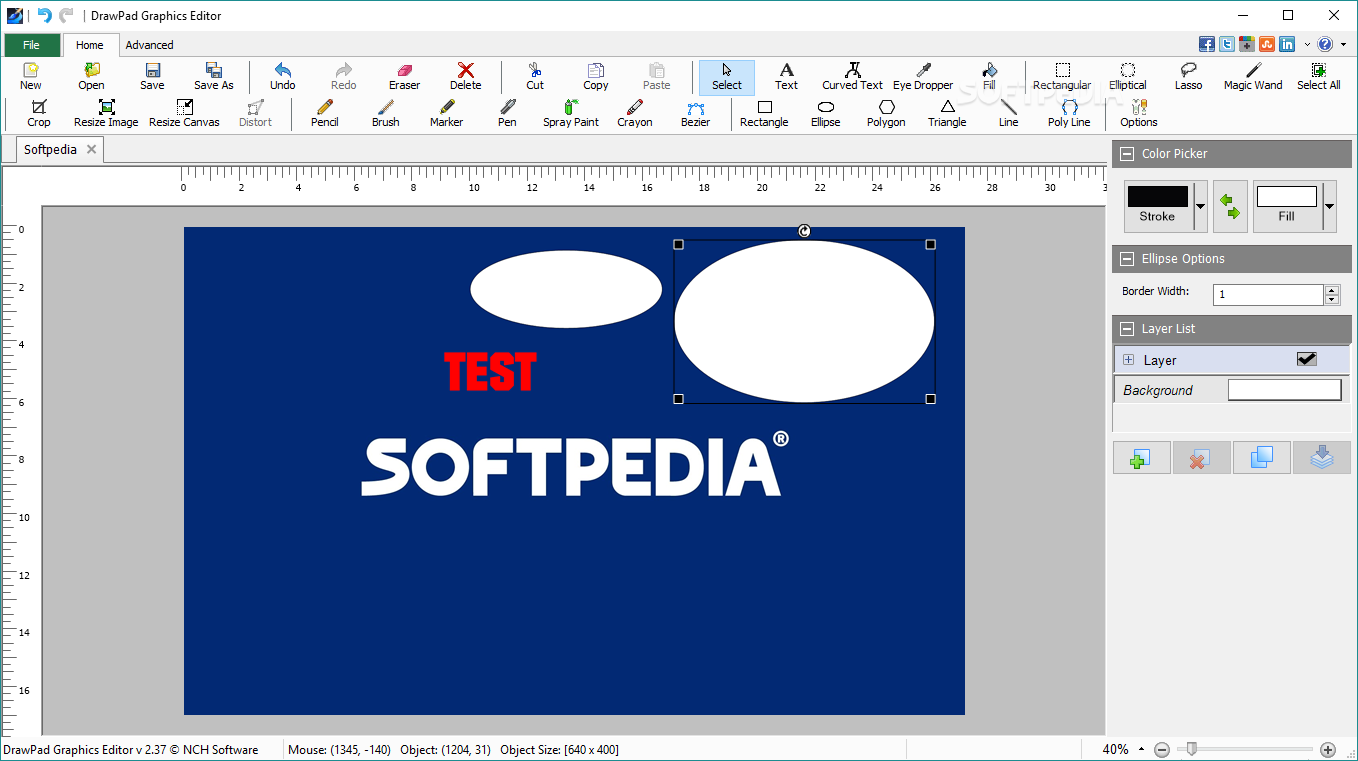Expand the Layer tree item
The height and width of the screenshot is (761, 1358).
coord(1128,360)
